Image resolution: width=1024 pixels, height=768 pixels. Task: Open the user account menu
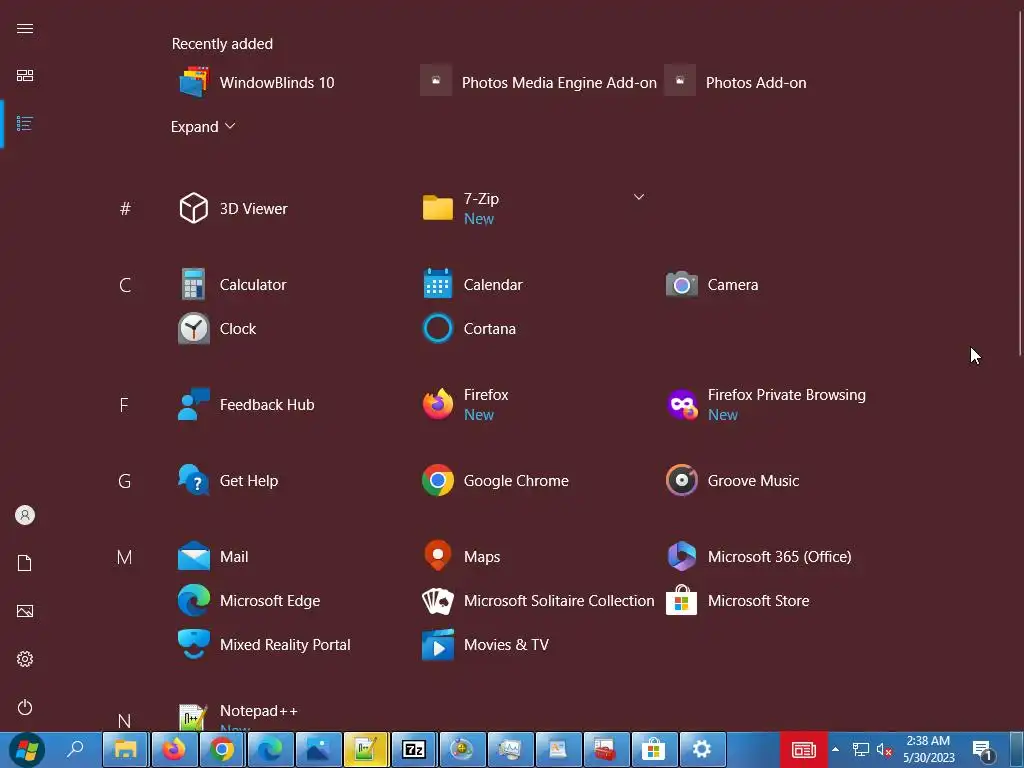click(x=25, y=515)
